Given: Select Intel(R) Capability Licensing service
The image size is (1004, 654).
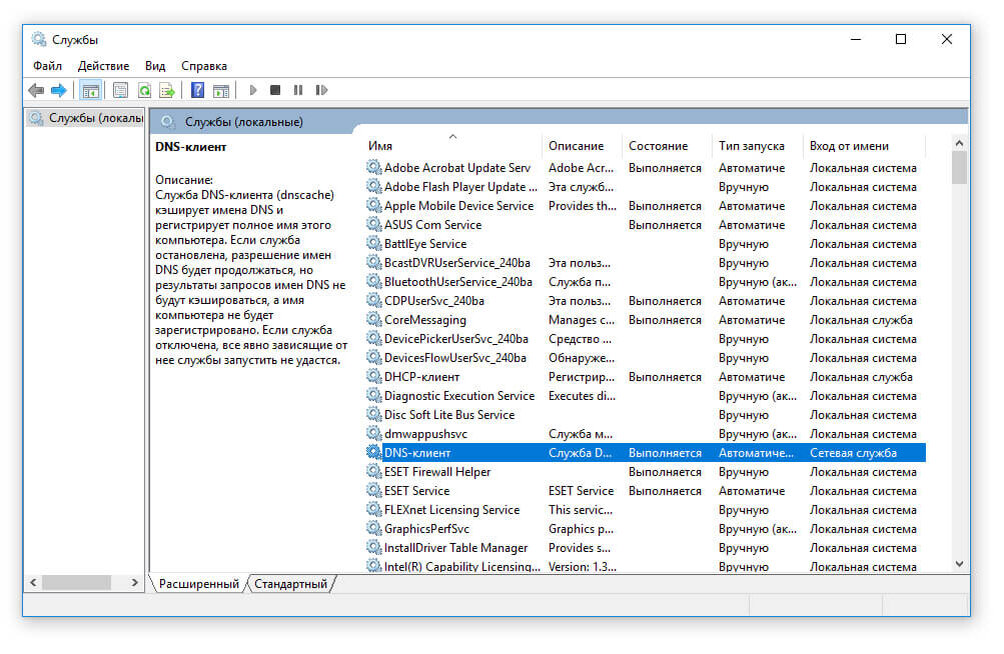Looking at the screenshot, I should pyautogui.click(x=645, y=566).
